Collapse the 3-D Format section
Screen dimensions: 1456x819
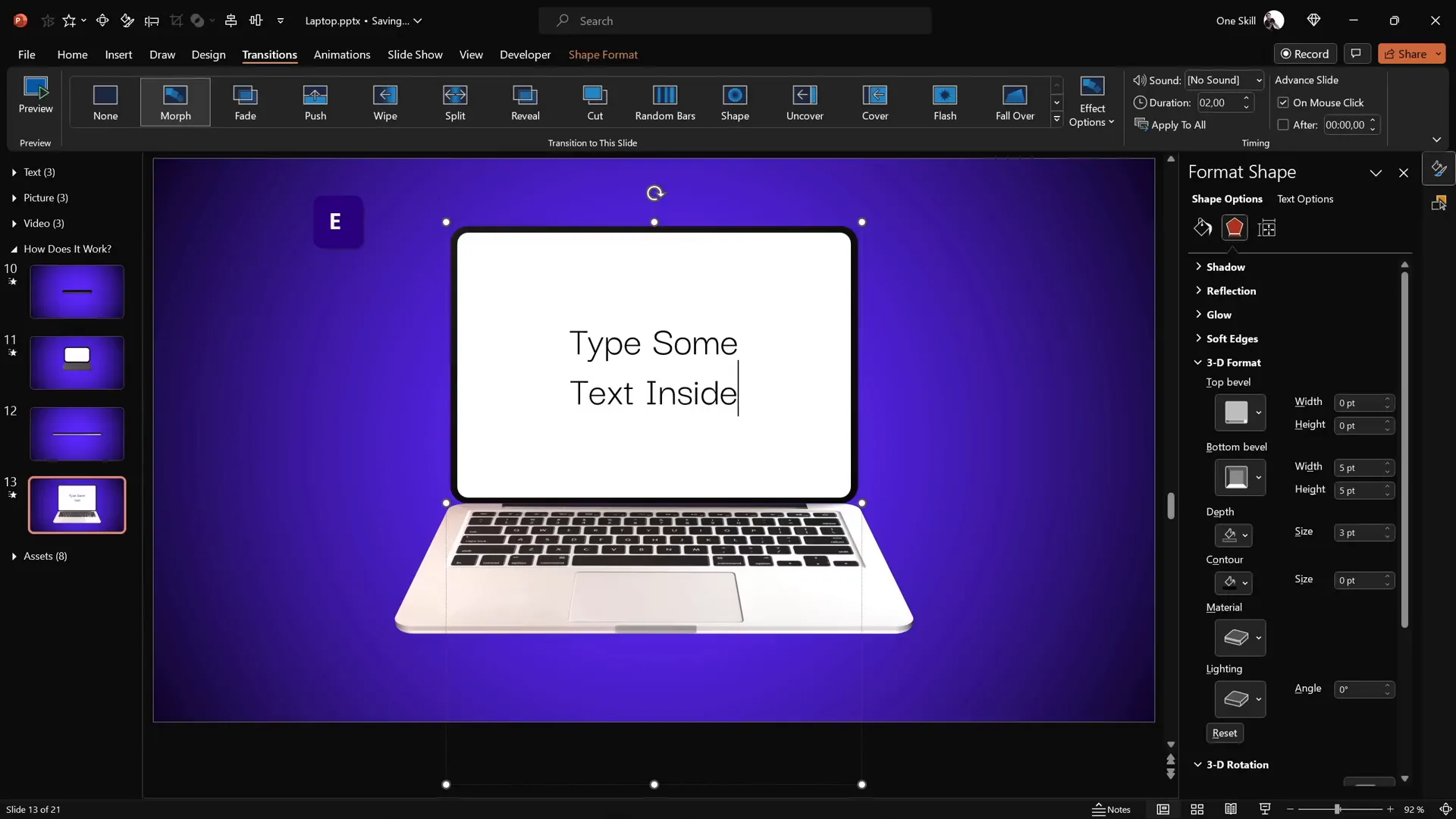(x=1233, y=362)
